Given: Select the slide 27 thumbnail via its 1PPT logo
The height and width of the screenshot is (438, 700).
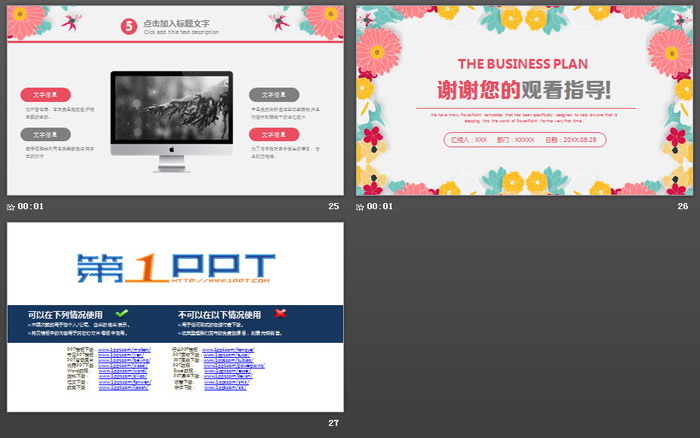Looking at the screenshot, I should click(175, 265).
